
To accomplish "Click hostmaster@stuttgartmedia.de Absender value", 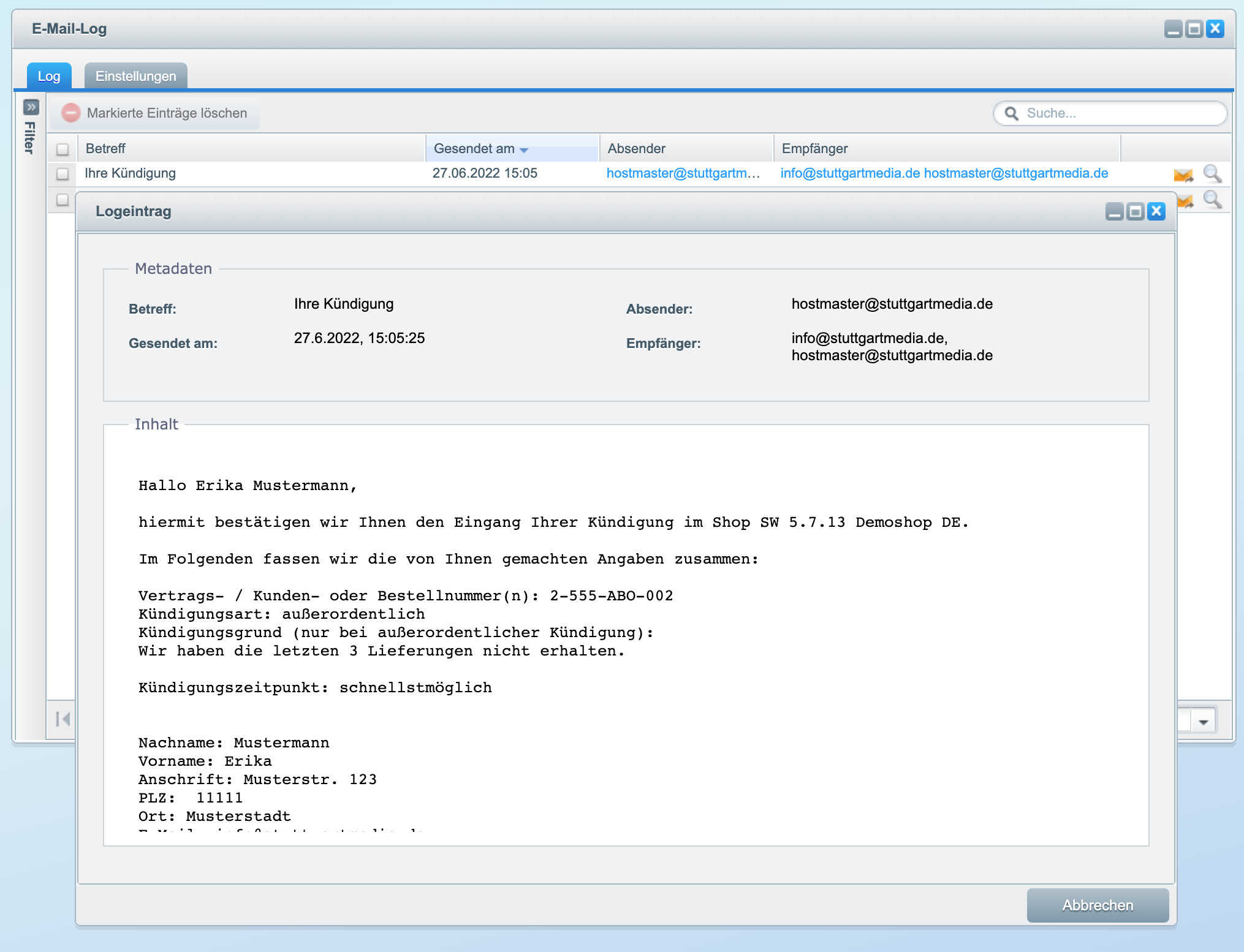I will pyautogui.click(x=892, y=304).
